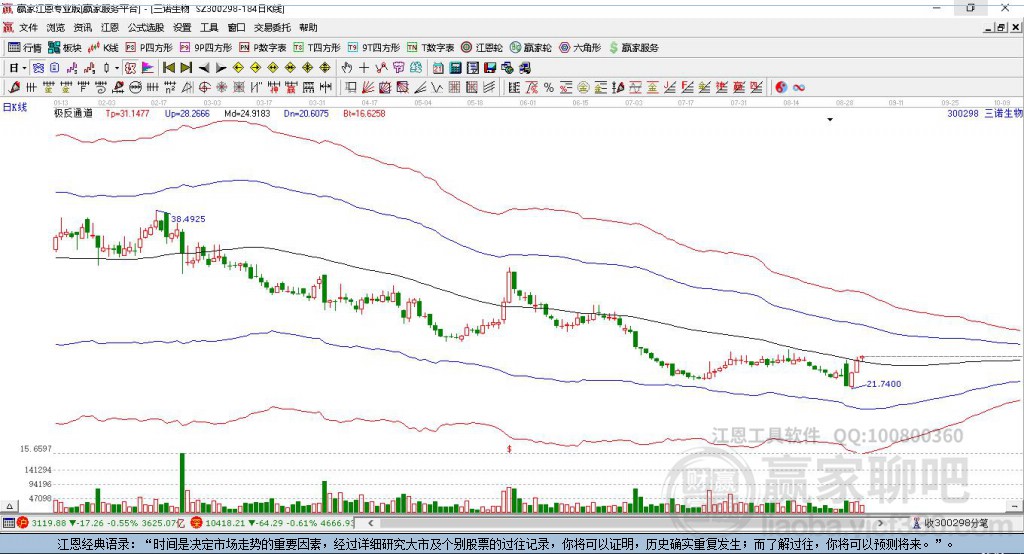The height and width of the screenshot is (554, 1024).
Task: Open the 帮助 menu
Action: (x=308, y=27)
